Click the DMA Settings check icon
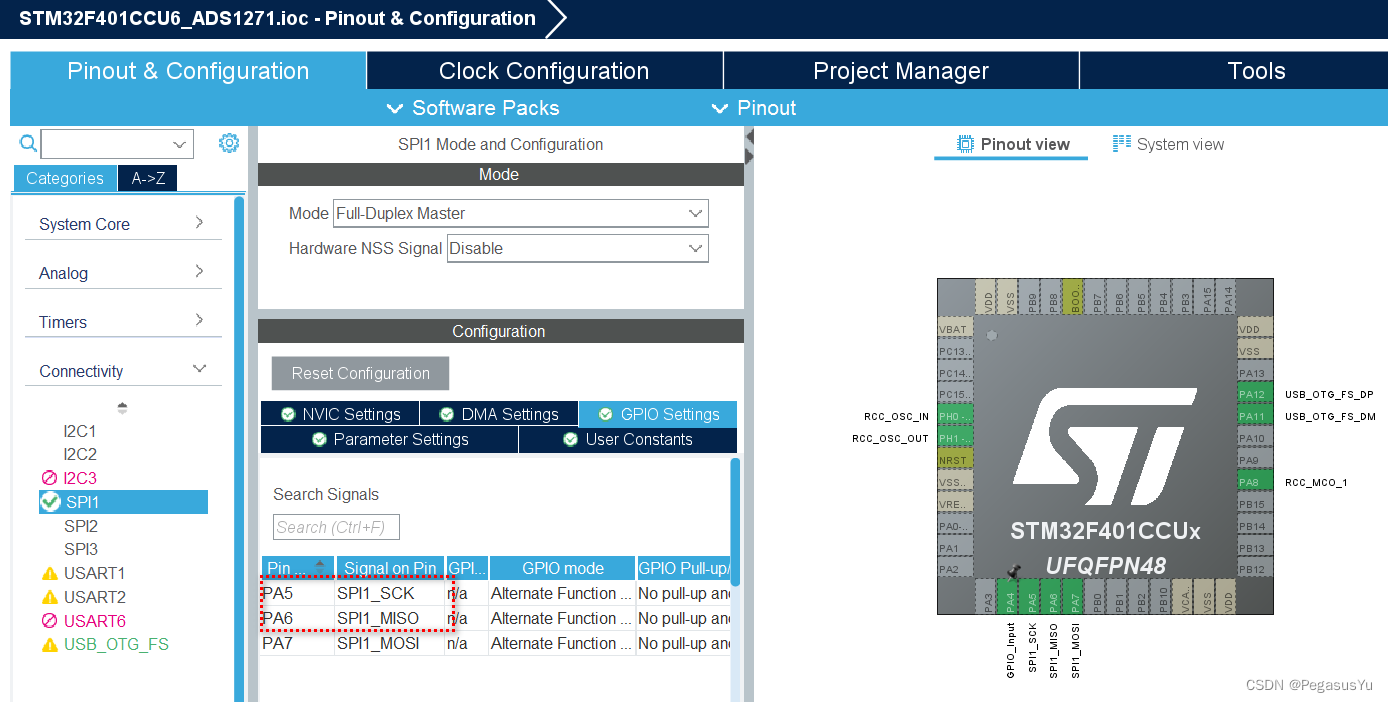Image resolution: width=1388 pixels, height=702 pixels. pos(447,414)
